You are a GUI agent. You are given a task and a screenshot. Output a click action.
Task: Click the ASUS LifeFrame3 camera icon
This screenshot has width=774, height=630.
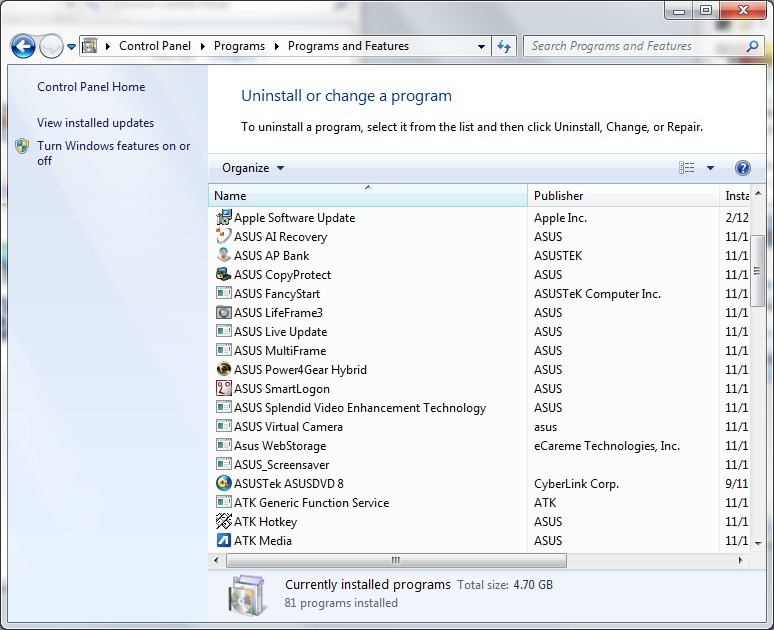(224, 312)
